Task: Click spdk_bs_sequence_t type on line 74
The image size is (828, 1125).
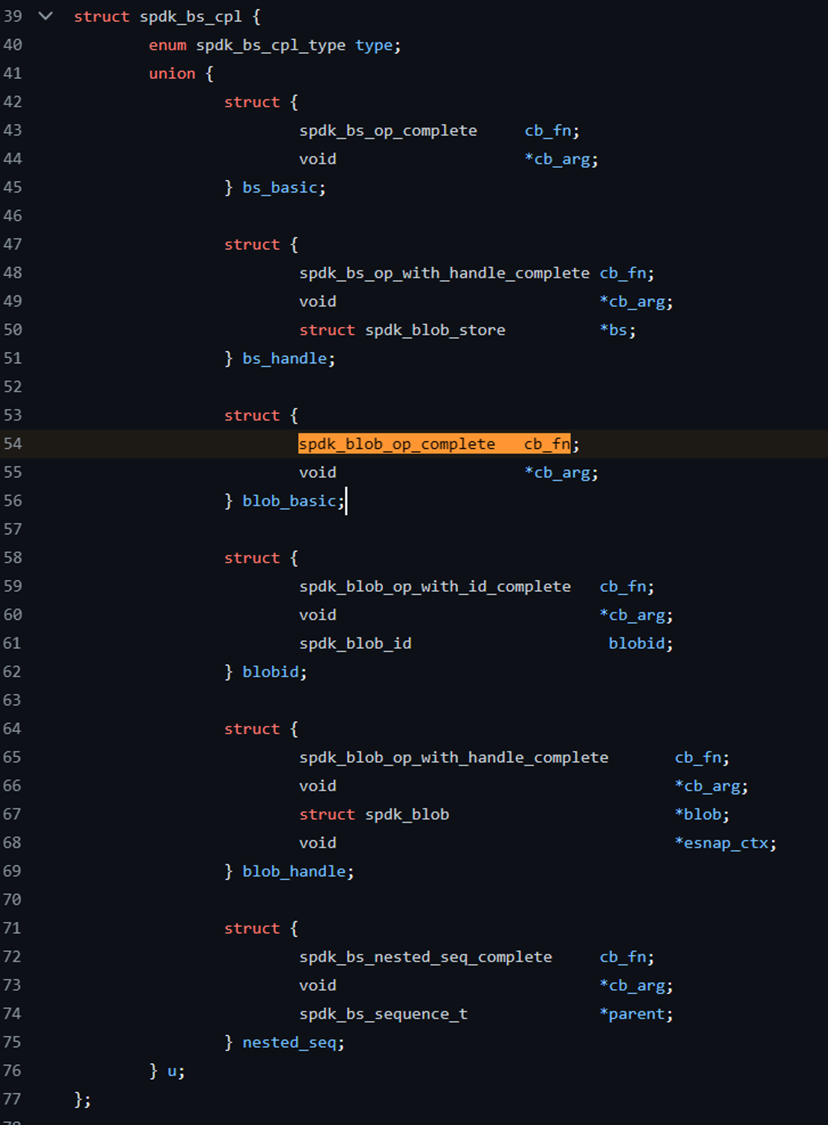Action: click(383, 1014)
